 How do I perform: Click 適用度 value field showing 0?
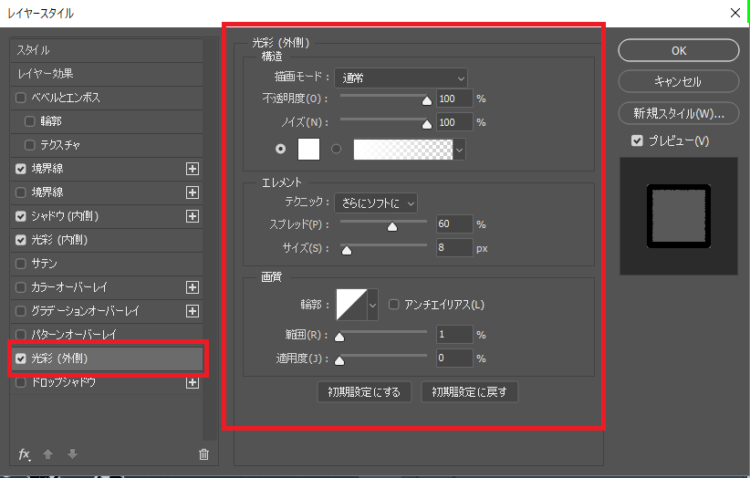point(454,358)
